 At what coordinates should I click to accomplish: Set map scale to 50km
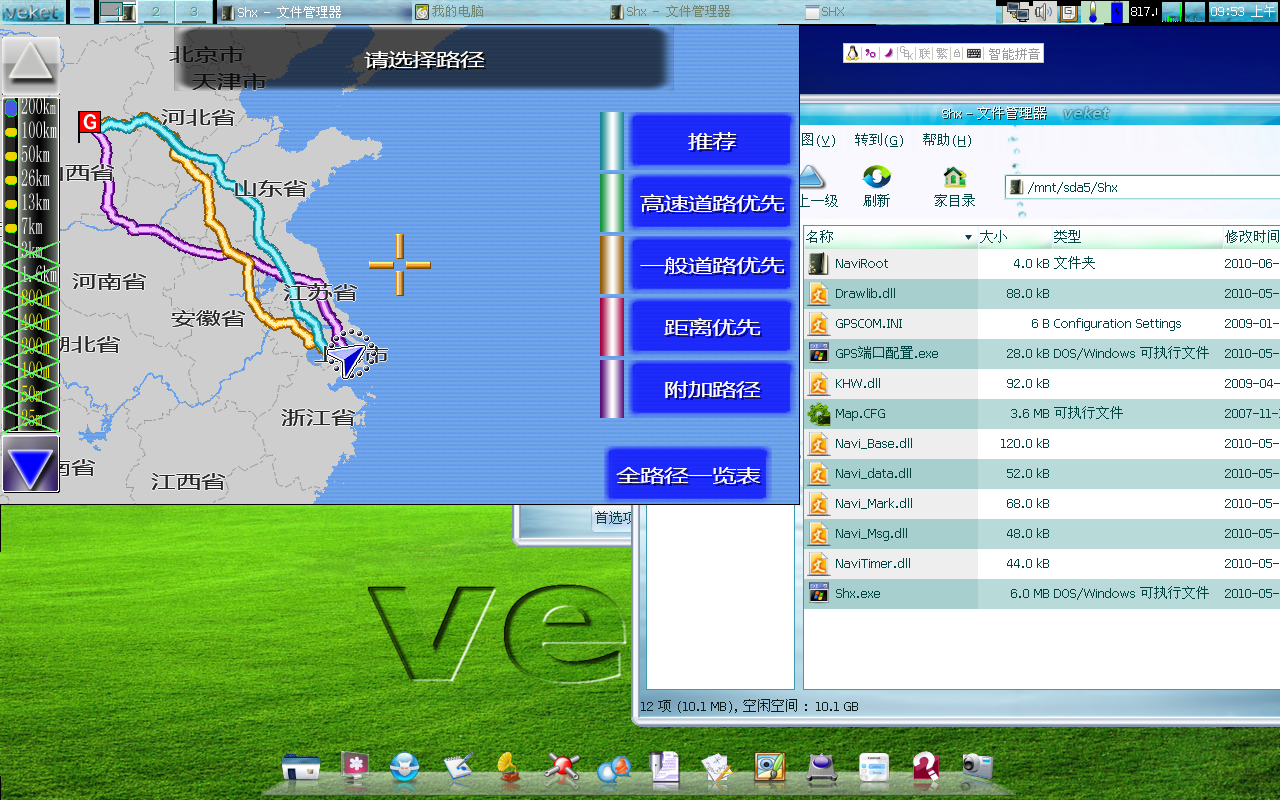(31, 155)
